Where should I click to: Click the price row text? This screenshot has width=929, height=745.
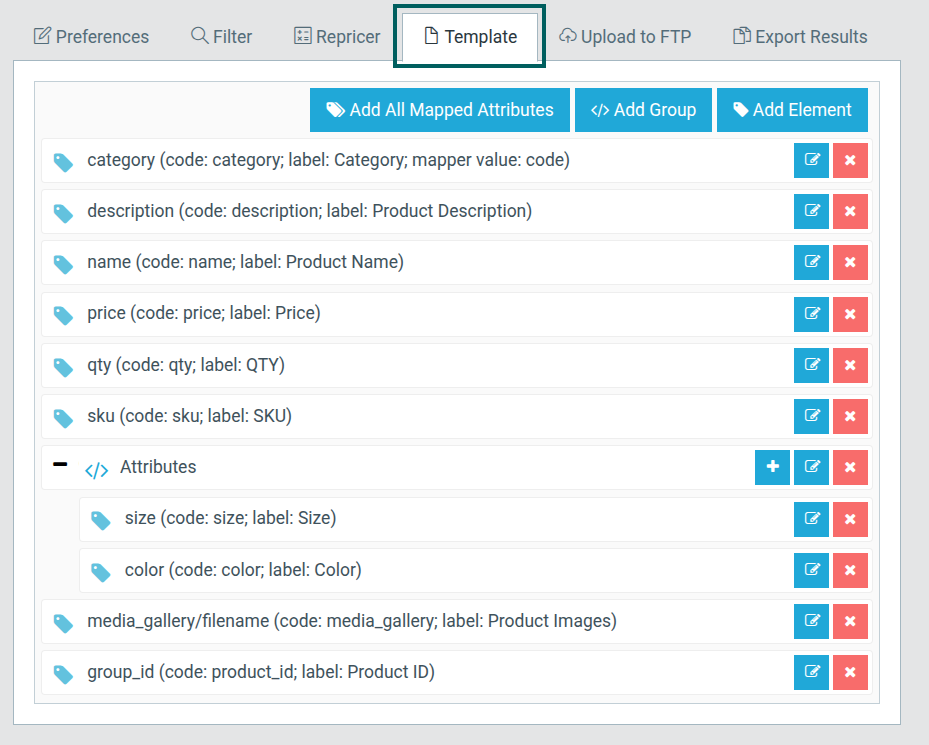tap(204, 314)
